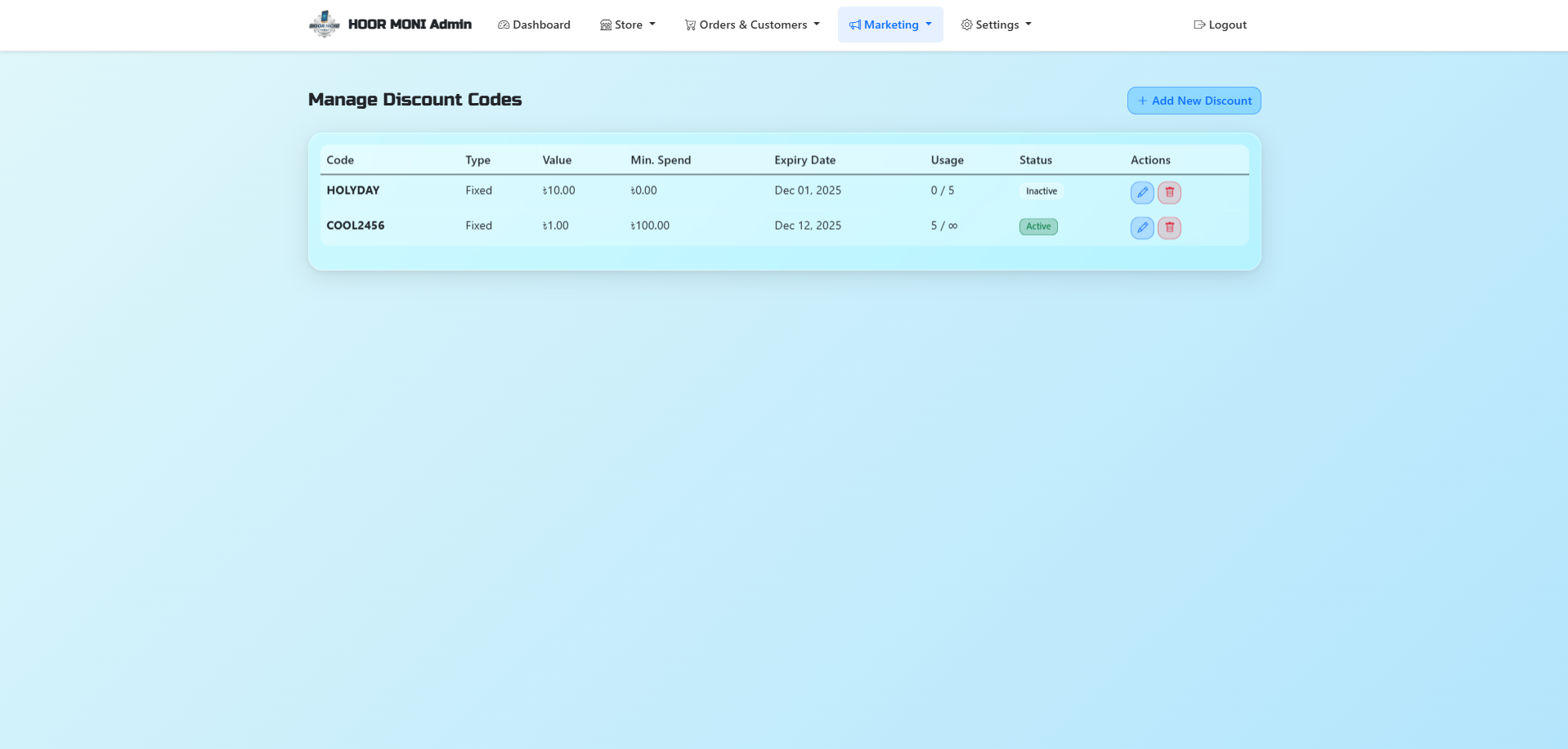Click the 0 / 5 usage value
Image resolution: width=1568 pixels, height=749 pixels.
943,191
